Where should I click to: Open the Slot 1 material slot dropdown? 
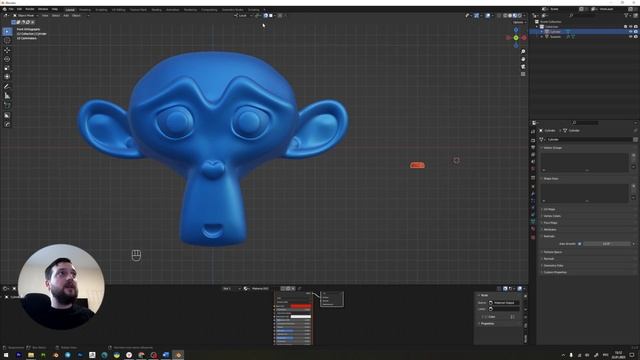[231, 289]
